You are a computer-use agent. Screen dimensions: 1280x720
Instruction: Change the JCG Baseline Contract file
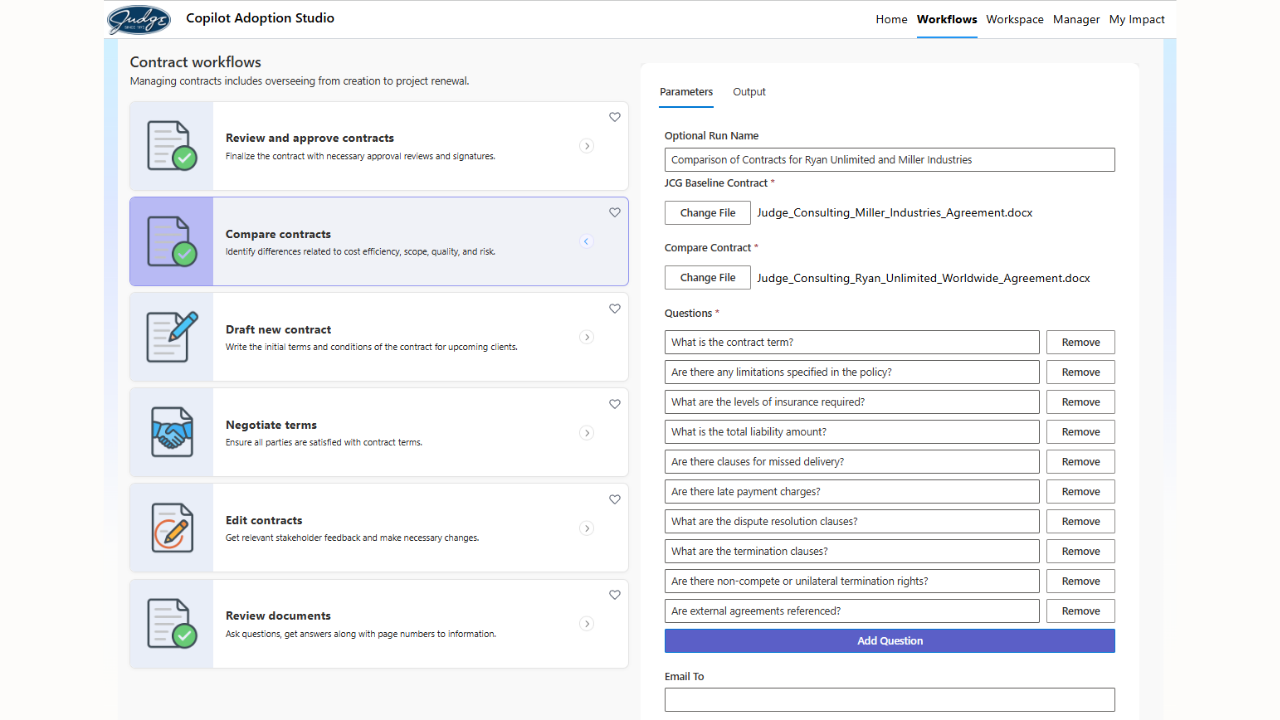pos(708,213)
